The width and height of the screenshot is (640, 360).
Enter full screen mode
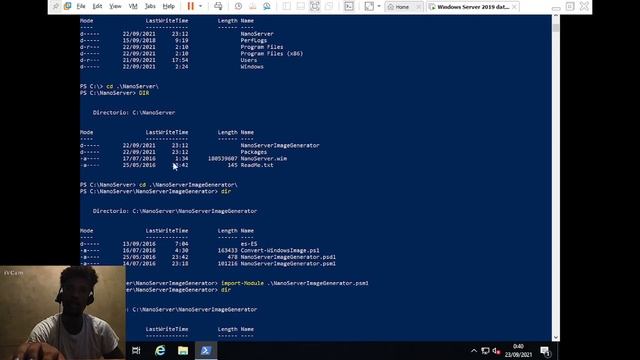[315, 6]
